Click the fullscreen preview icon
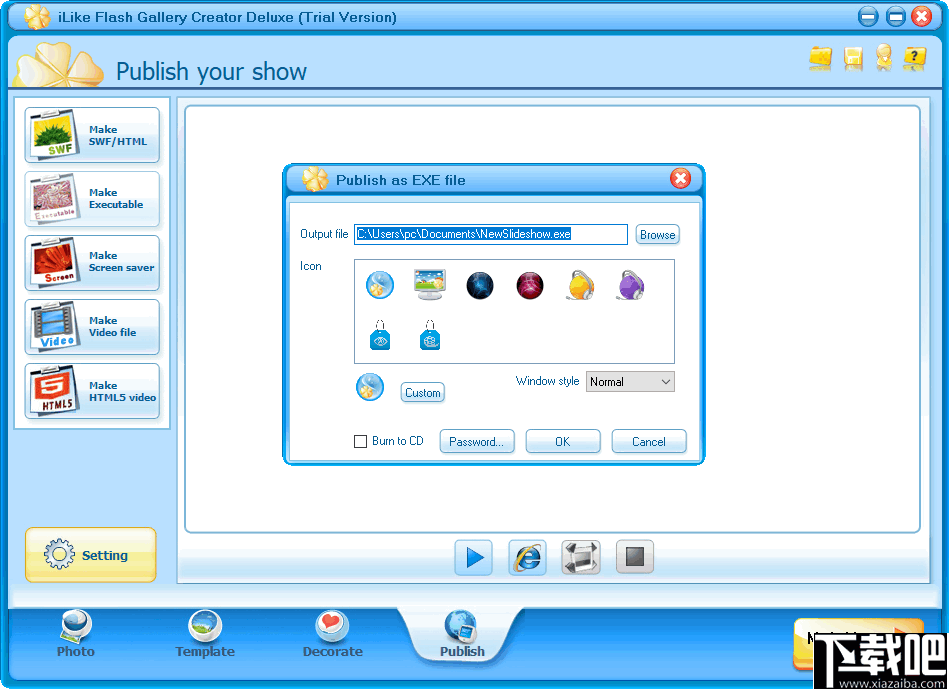Viewport: 949px width, 689px height. coord(581,557)
